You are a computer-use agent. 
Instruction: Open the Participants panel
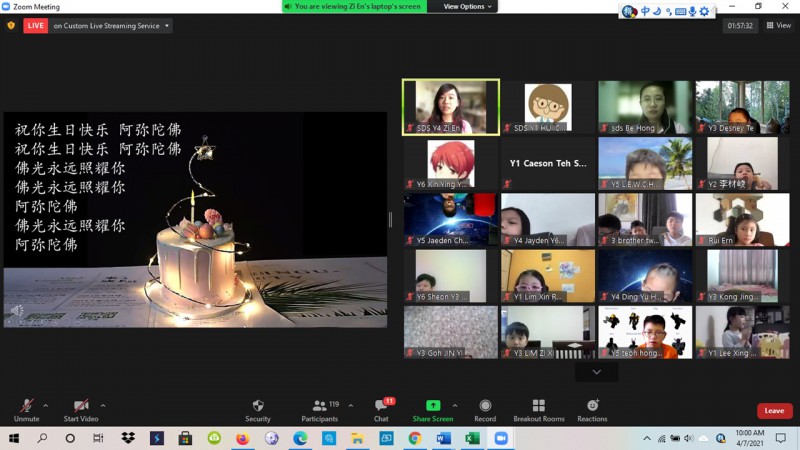click(x=319, y=410)
